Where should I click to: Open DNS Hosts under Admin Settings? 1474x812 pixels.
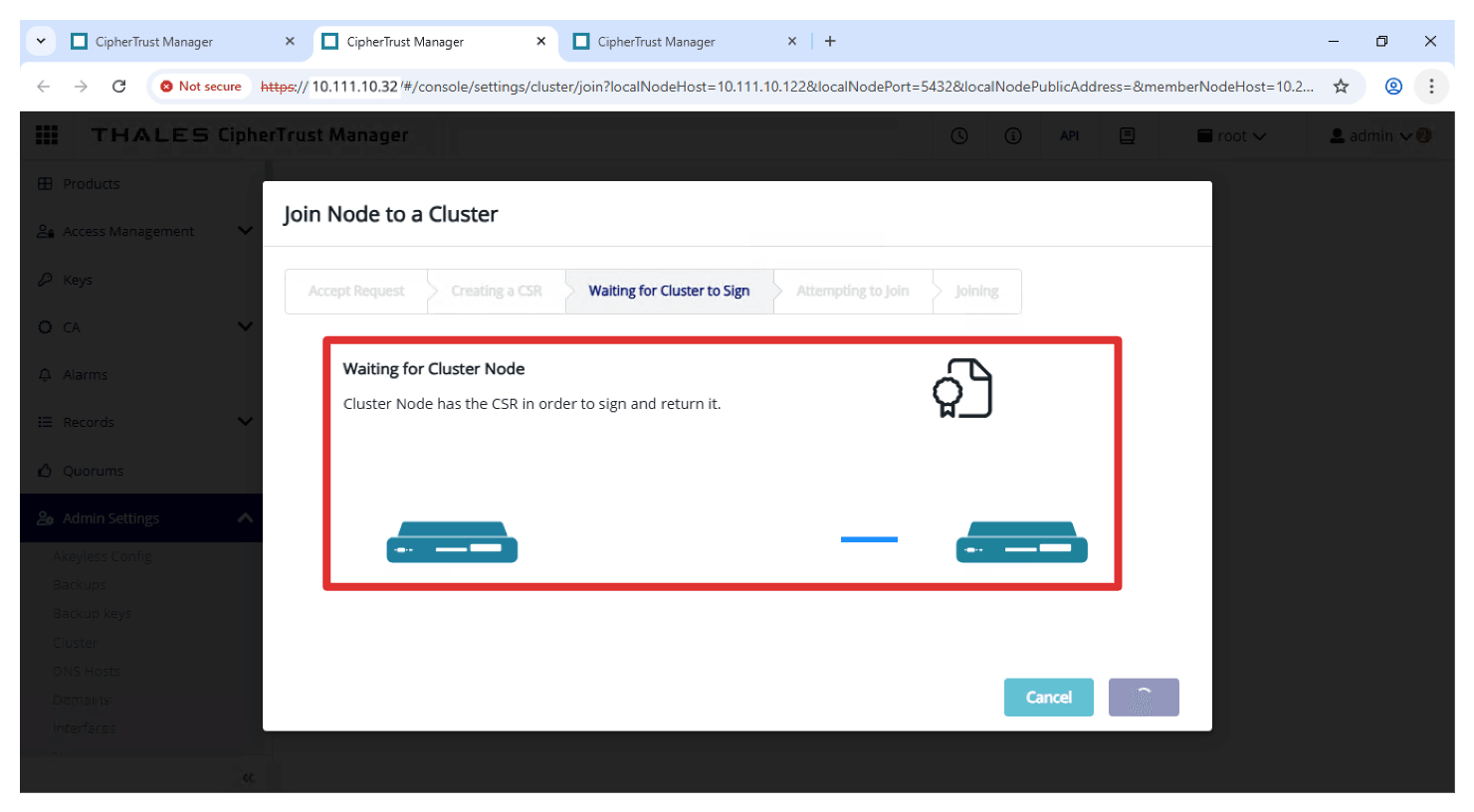(x=87, y=671)
